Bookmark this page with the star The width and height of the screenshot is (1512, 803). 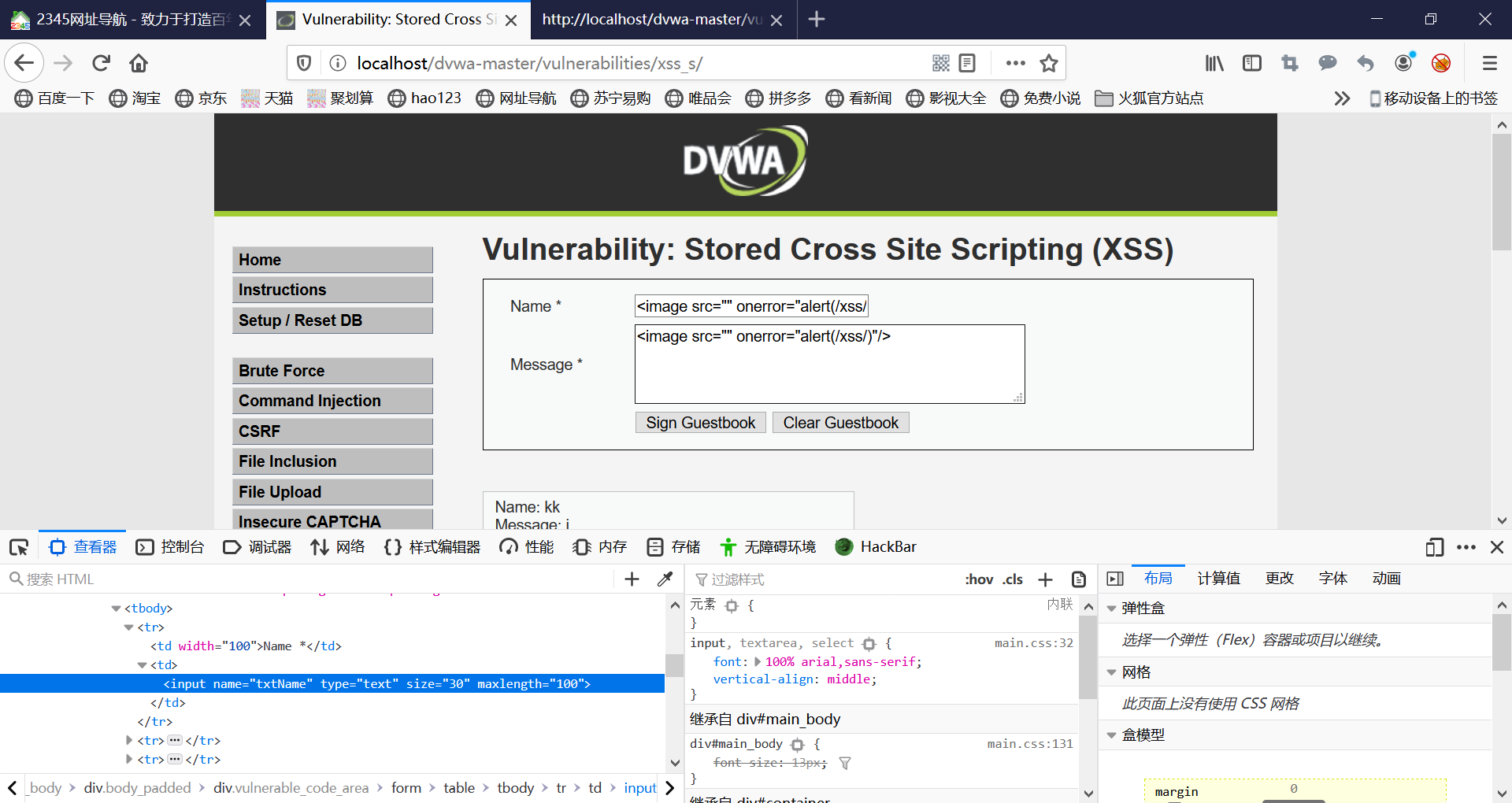click(1049, 63)
